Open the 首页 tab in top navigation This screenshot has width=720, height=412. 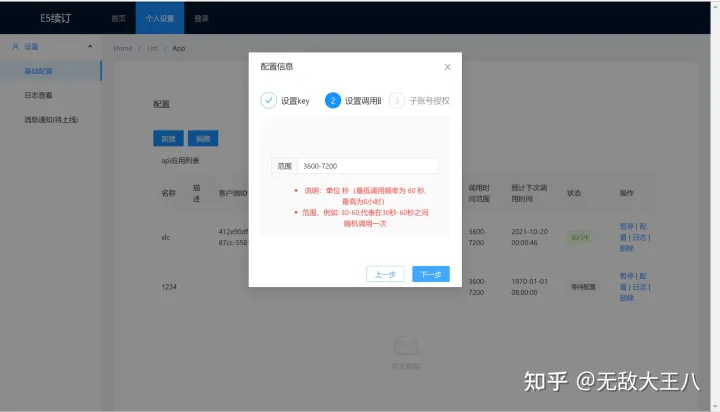[x=119, y=18]
